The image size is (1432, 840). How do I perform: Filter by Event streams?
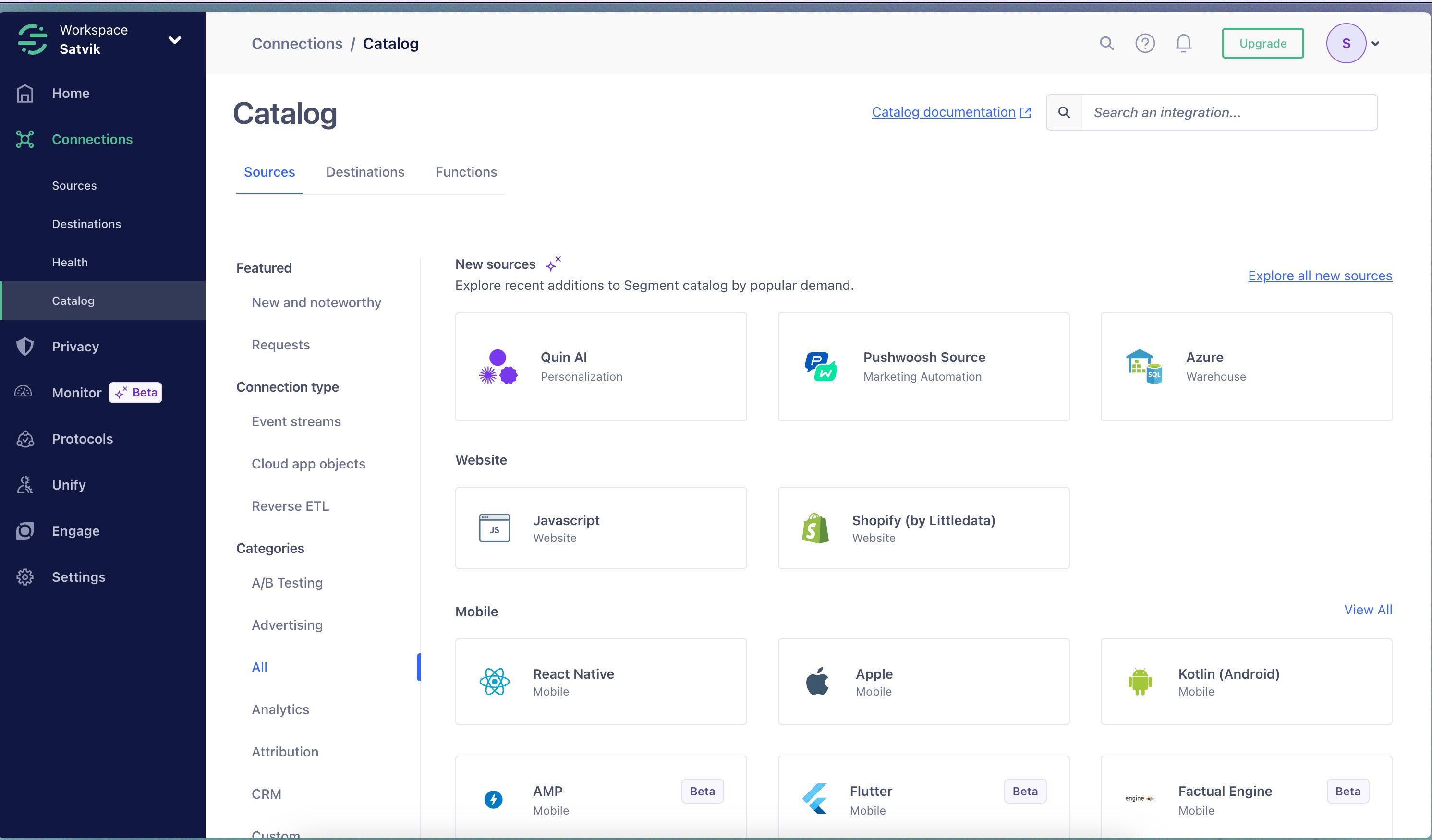(x=296, y=422)
